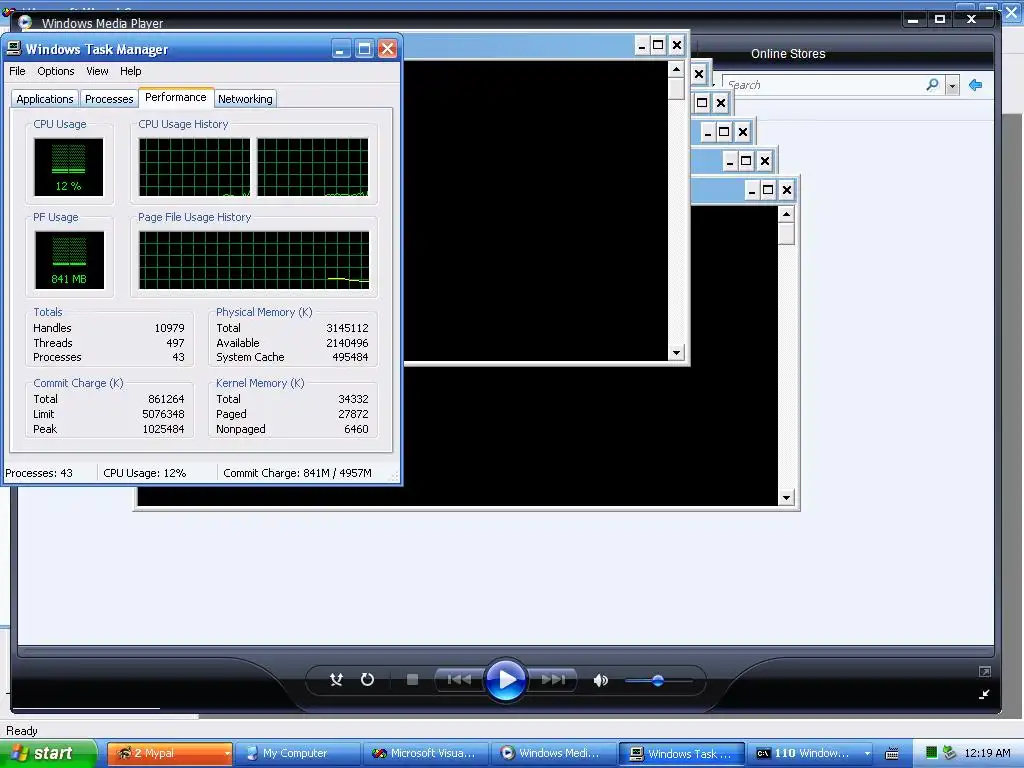Open the Start menu

click(48, 753)
